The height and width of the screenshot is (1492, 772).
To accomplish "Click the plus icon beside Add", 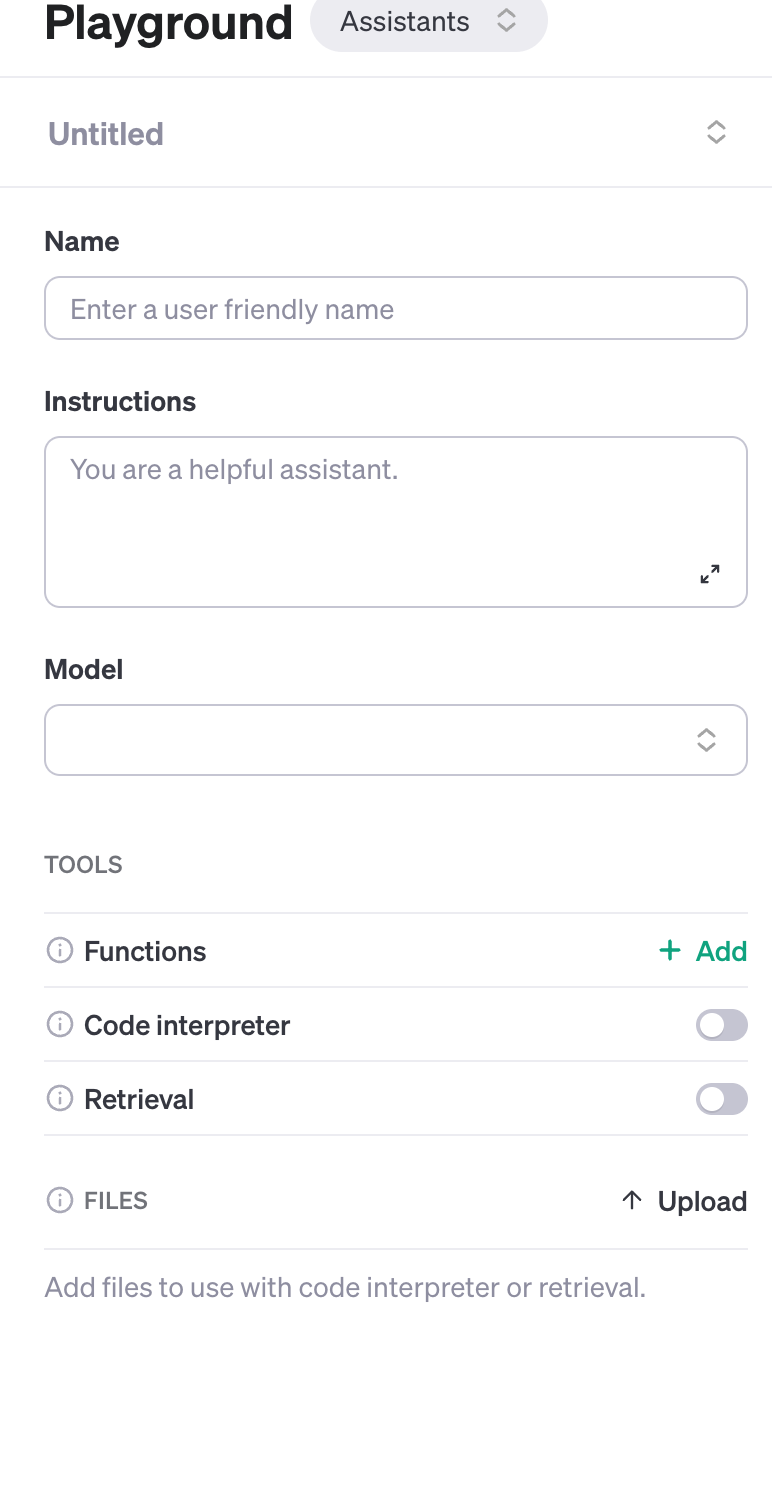I will point(668,951).
